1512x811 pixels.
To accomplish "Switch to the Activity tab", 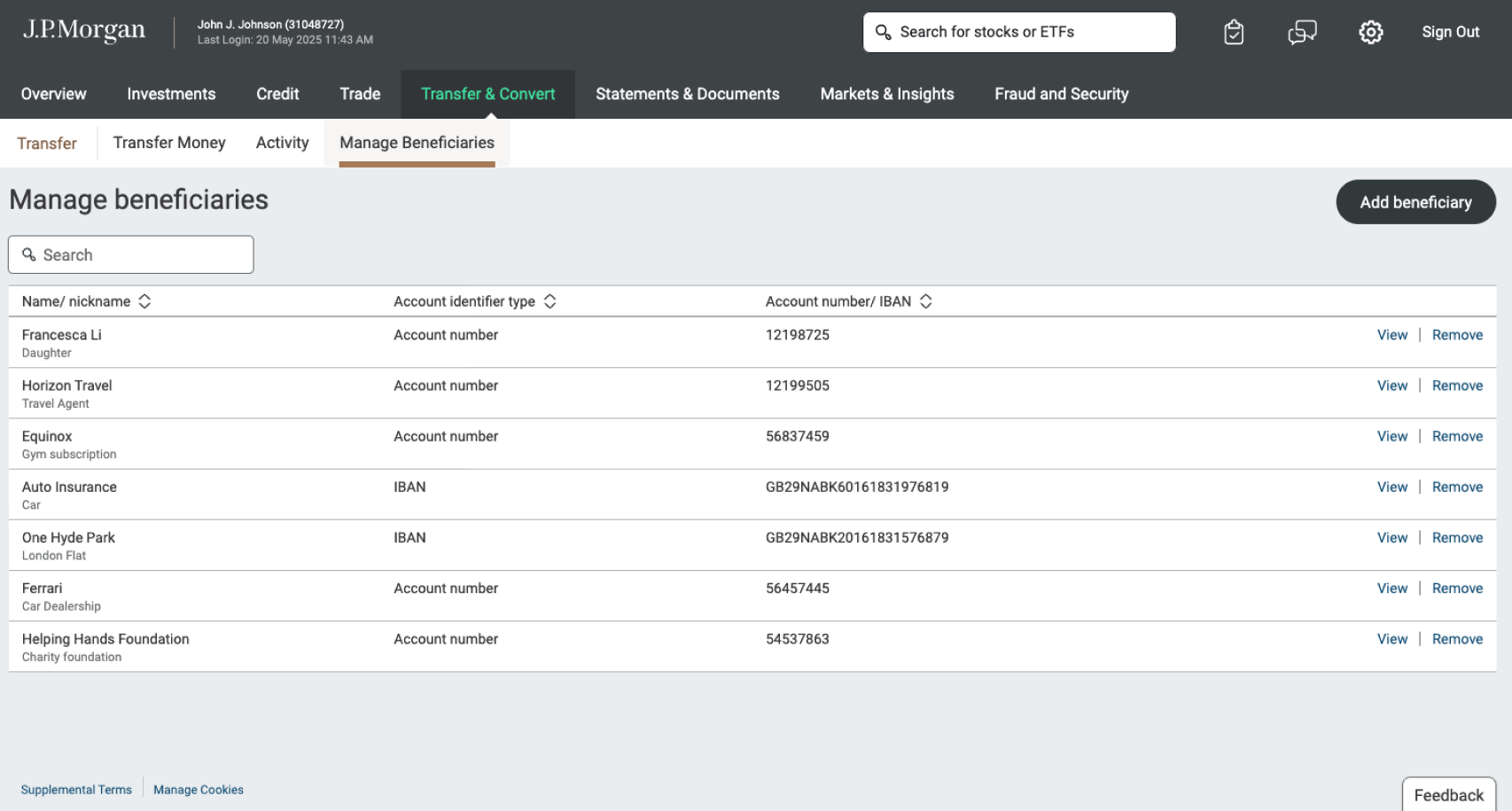I will (x=283, y=143).
